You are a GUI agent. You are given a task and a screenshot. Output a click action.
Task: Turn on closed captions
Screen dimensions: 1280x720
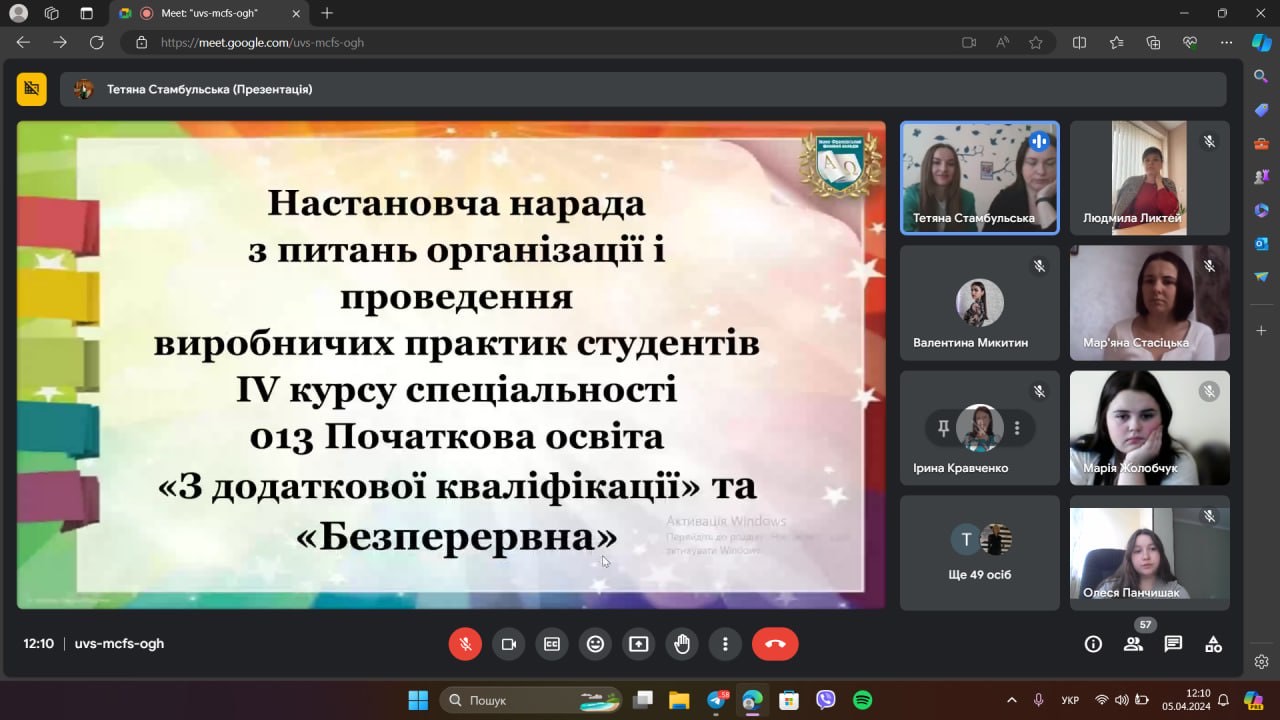(552, 644)
